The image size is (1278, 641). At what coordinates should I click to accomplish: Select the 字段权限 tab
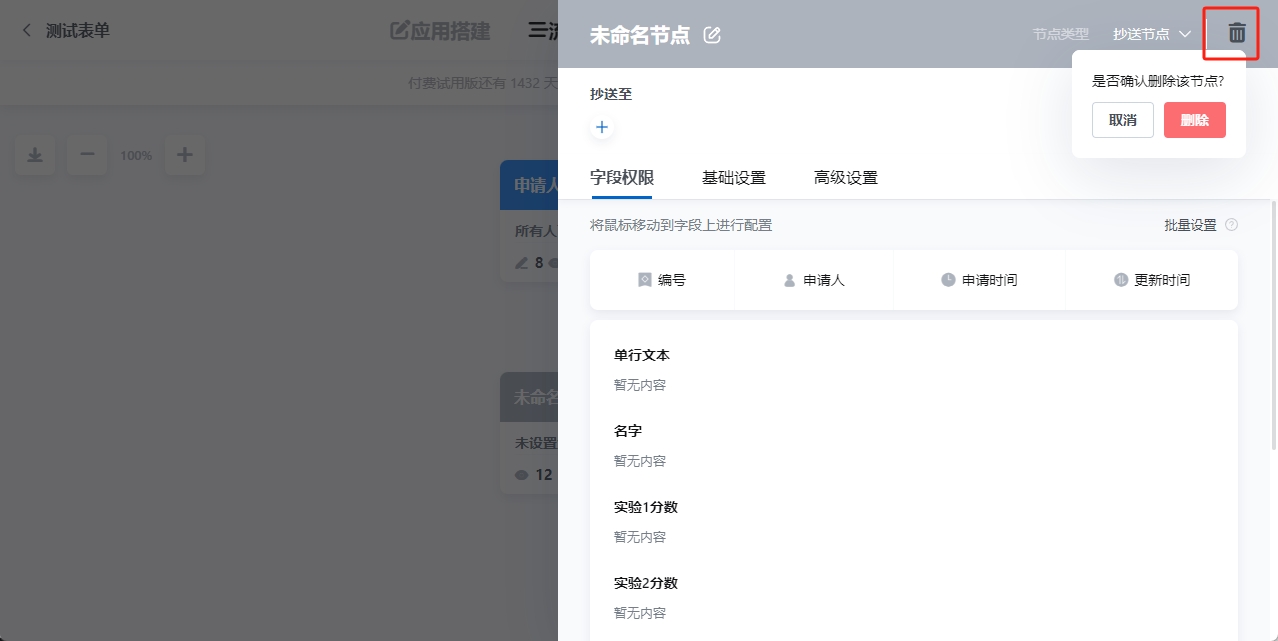point(621,178)
